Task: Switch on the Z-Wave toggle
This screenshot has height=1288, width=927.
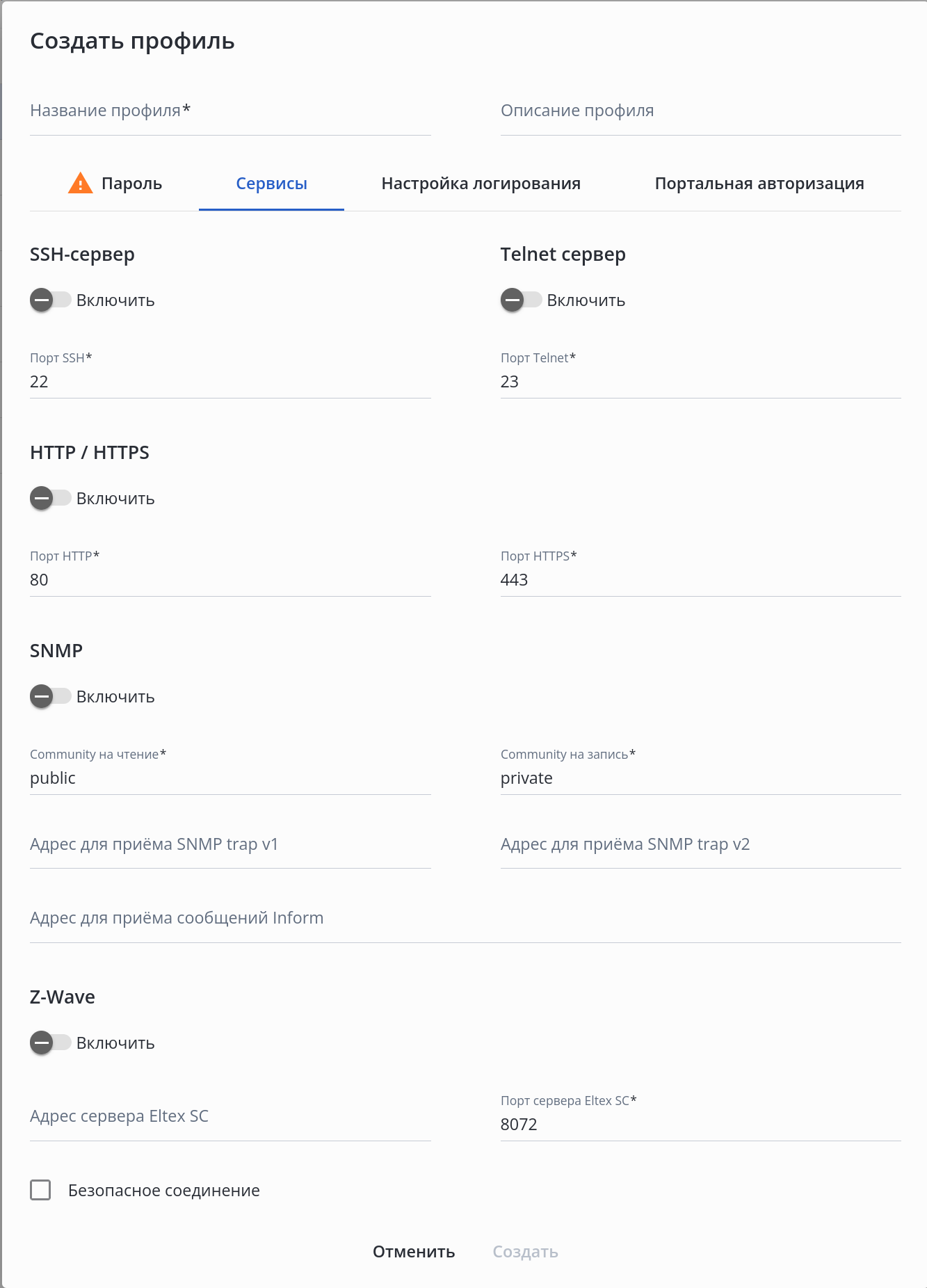Action: click(50, 1043)
